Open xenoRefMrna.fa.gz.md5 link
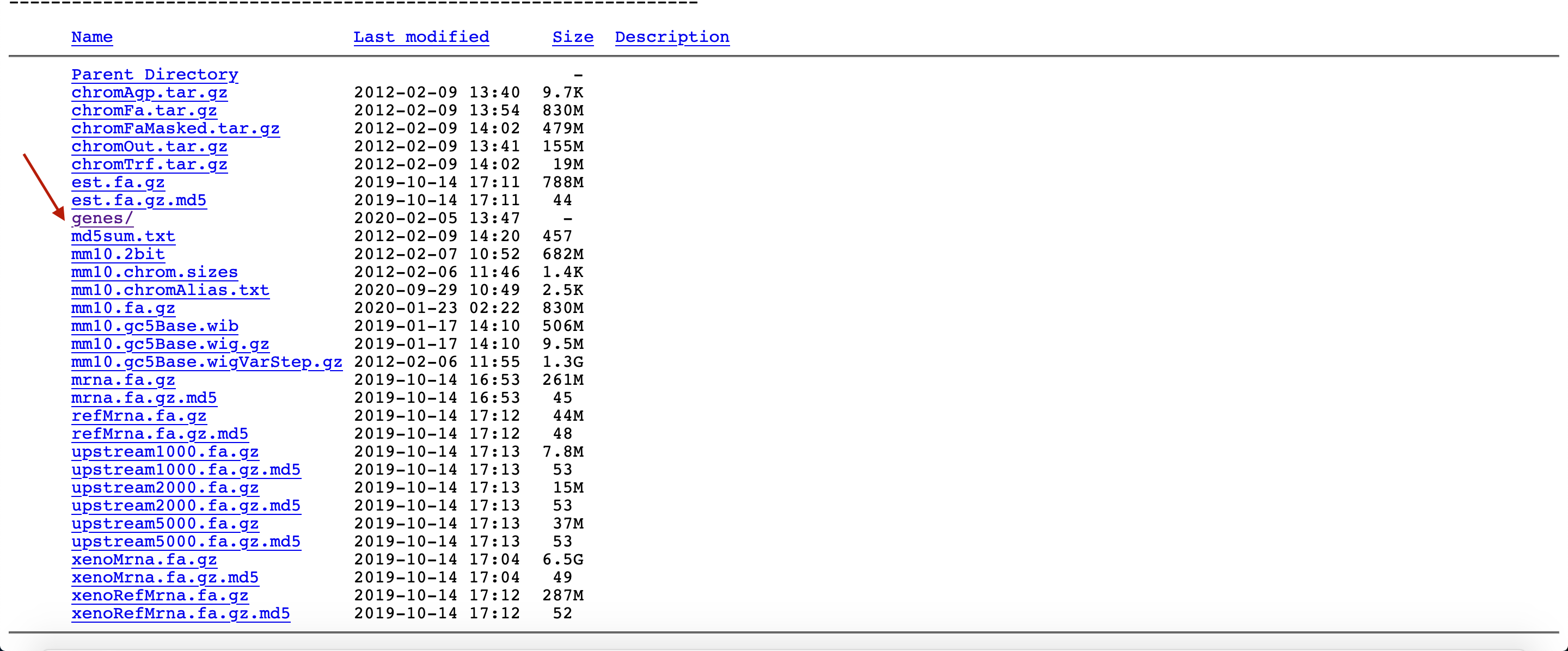This screenshot has width=1568, height=651. (180, 613)
